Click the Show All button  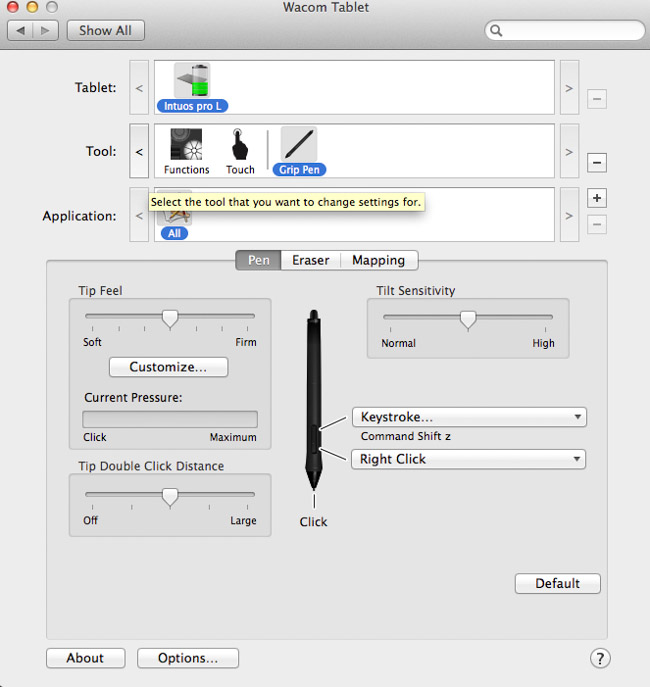106,31
